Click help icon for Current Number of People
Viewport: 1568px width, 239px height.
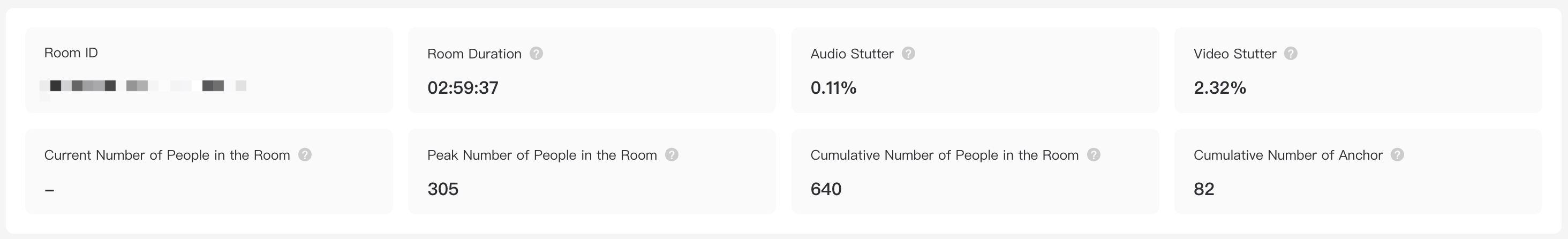pos(305,155)
